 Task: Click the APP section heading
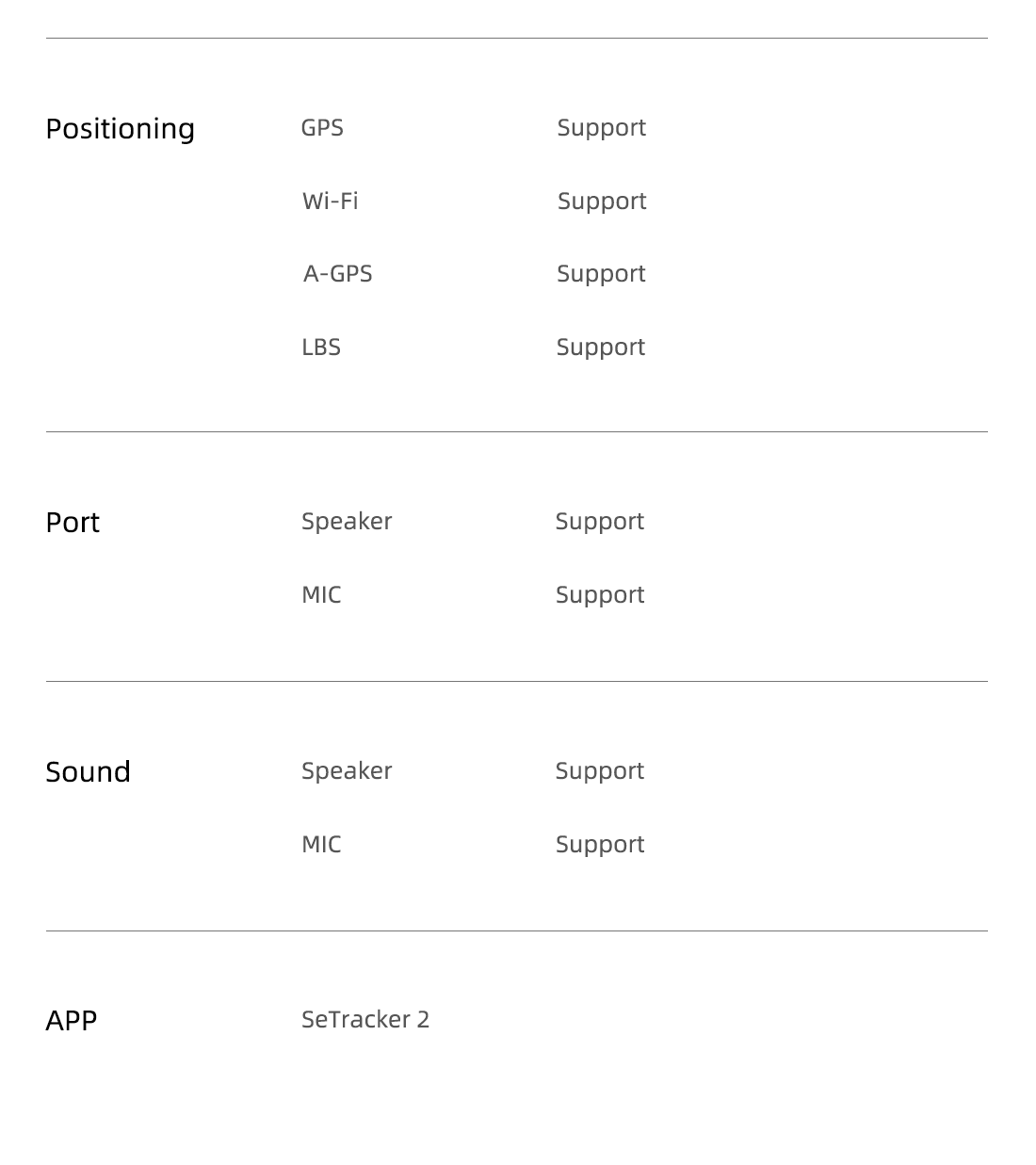point(72,1021)
